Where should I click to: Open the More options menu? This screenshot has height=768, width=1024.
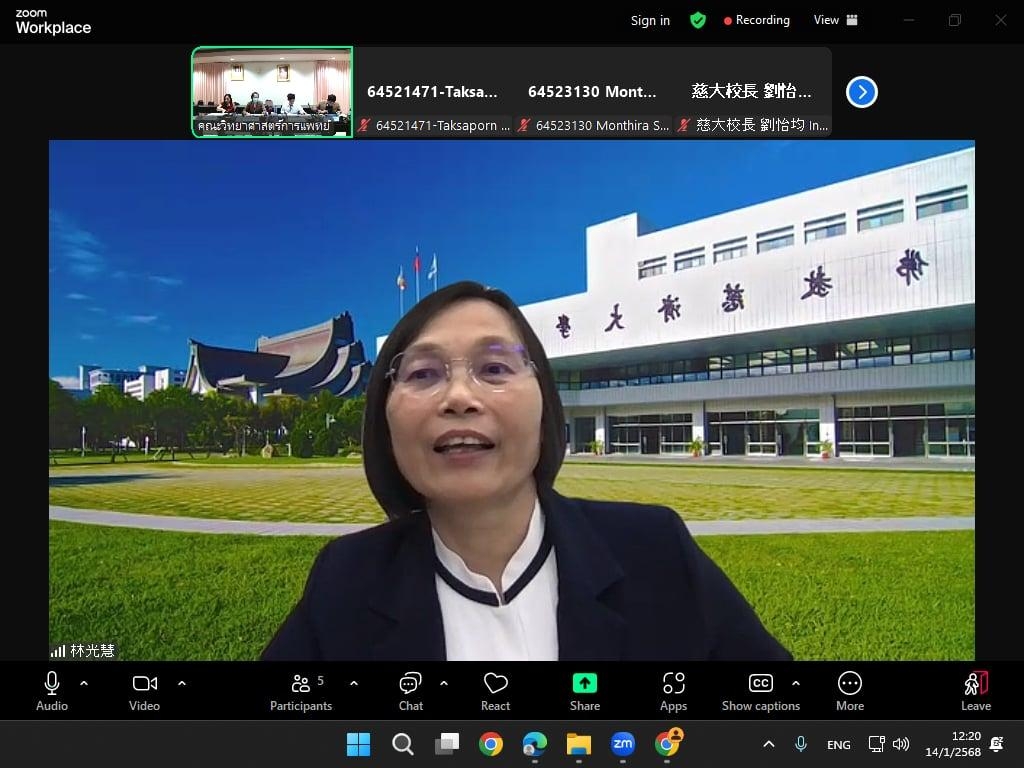click(x=849, y=691)
